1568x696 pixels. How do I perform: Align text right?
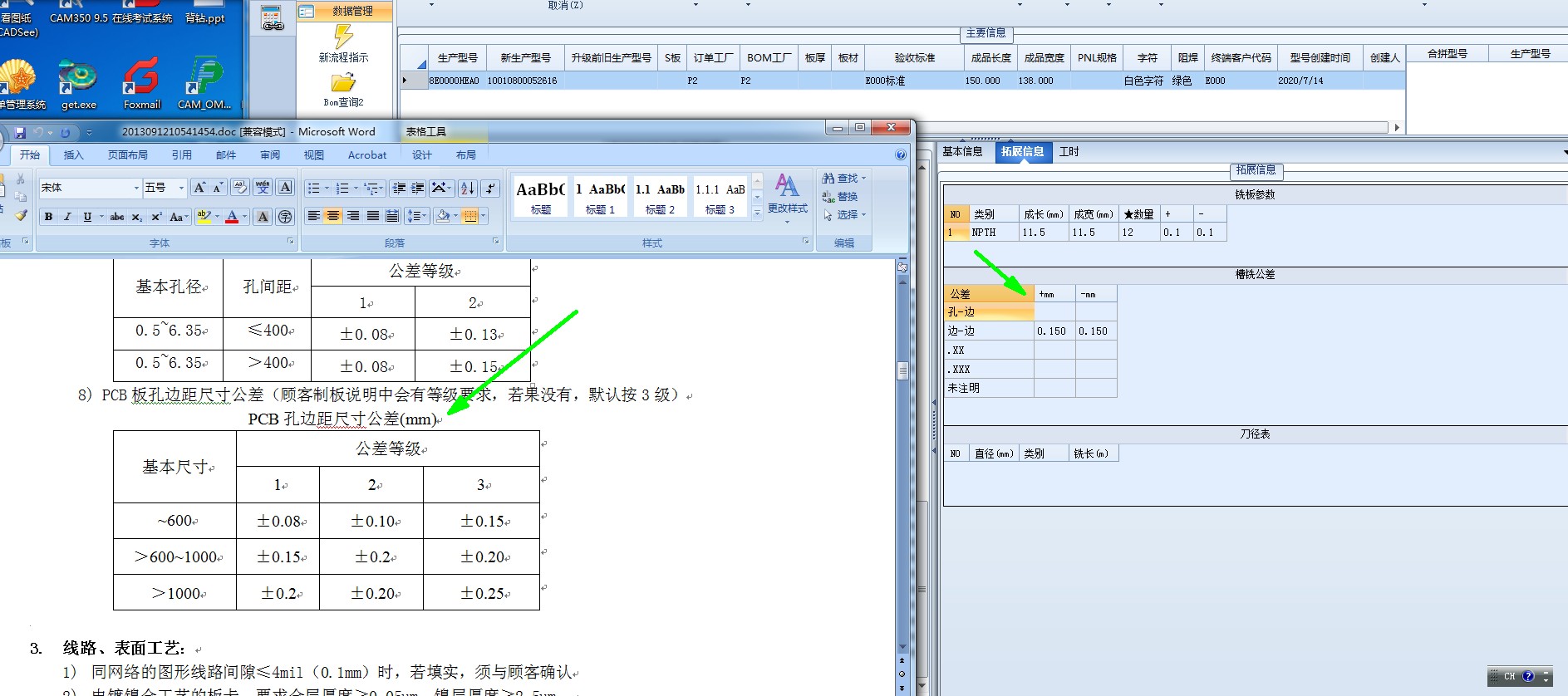(x=353, y=217)
